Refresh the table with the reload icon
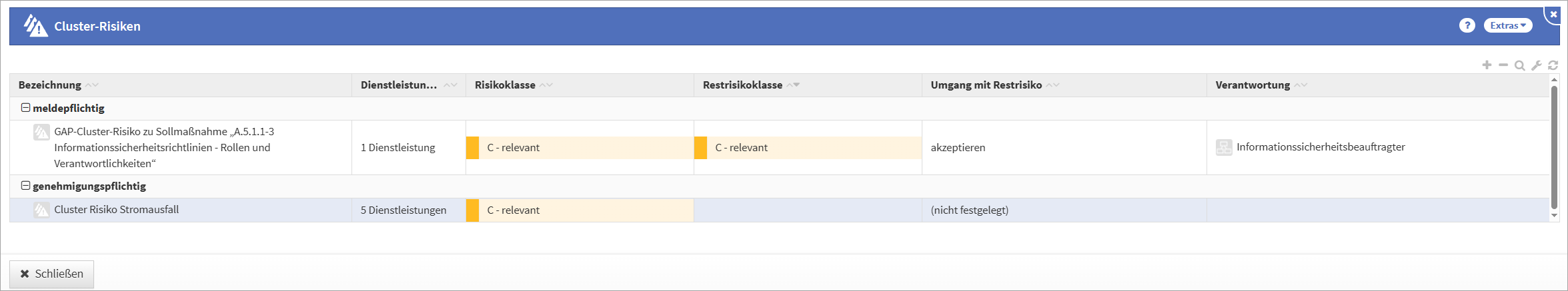This screenshot has height=291, width=1568. coord(1553,65)
